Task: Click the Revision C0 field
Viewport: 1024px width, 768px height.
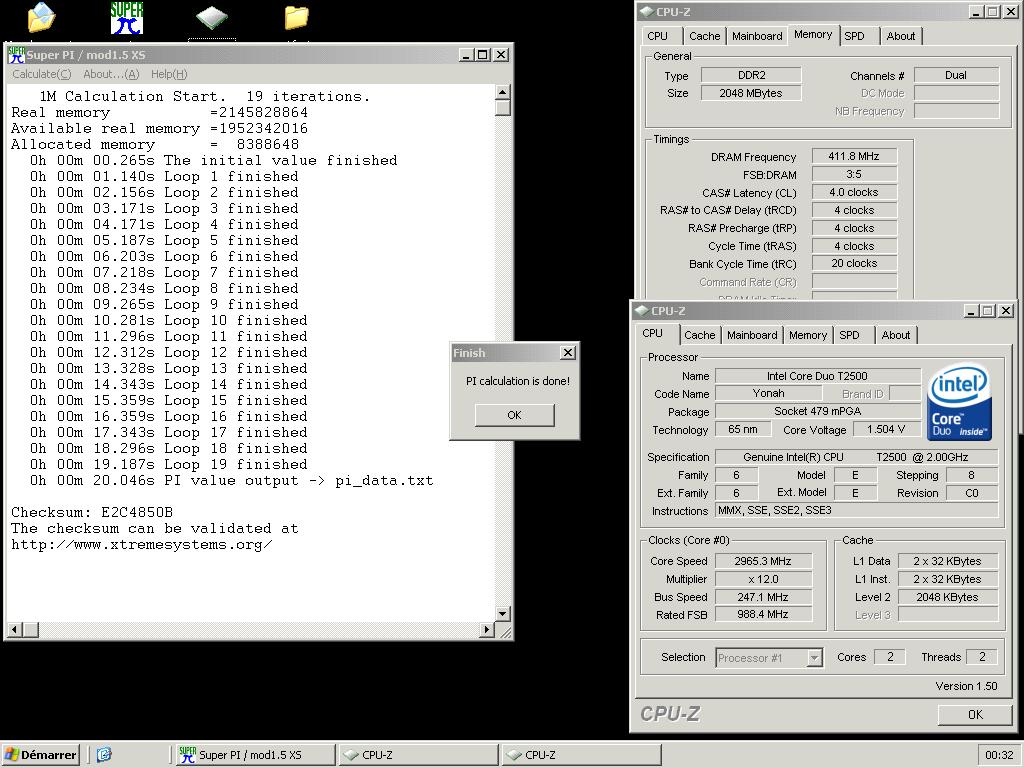Action: coord(972,493)
